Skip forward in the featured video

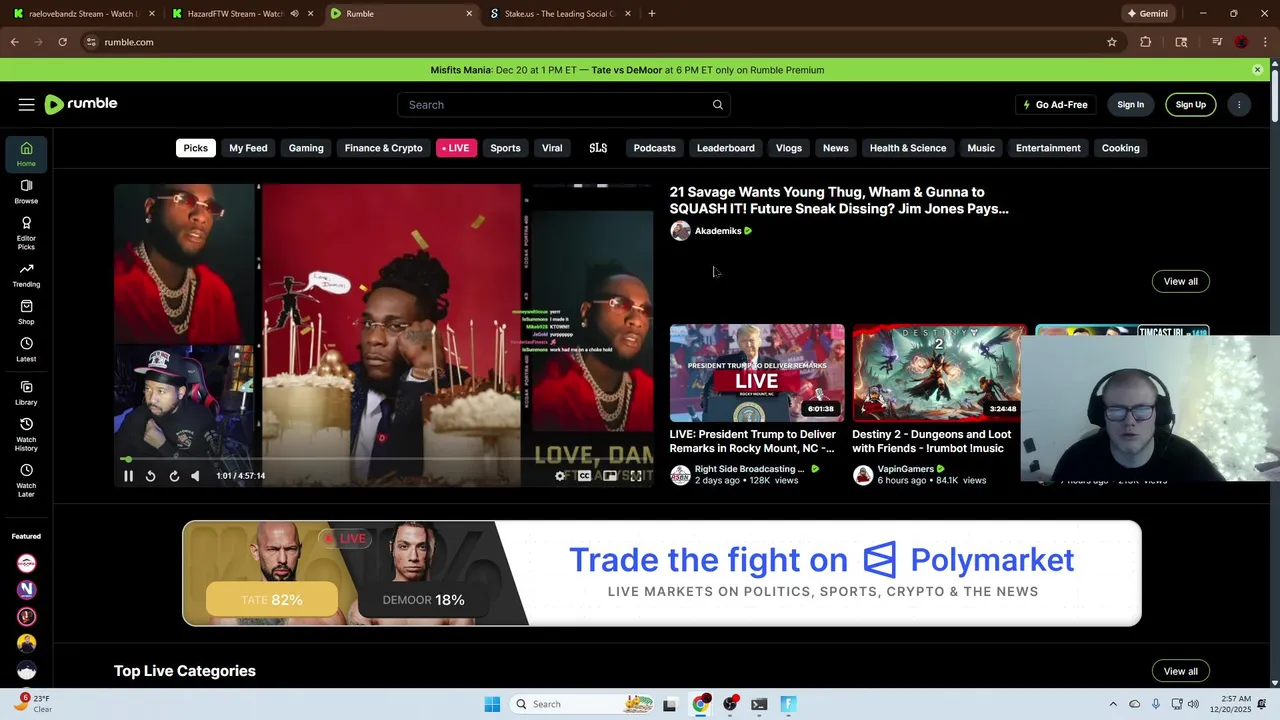point(174,476)
